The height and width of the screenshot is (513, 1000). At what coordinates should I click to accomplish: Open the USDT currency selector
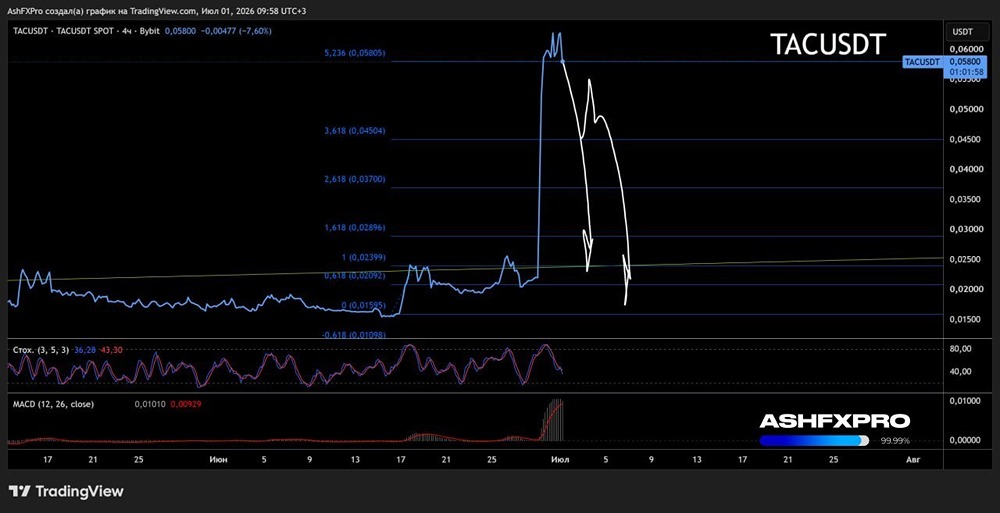pyautogui.click(x=963, y=31)
